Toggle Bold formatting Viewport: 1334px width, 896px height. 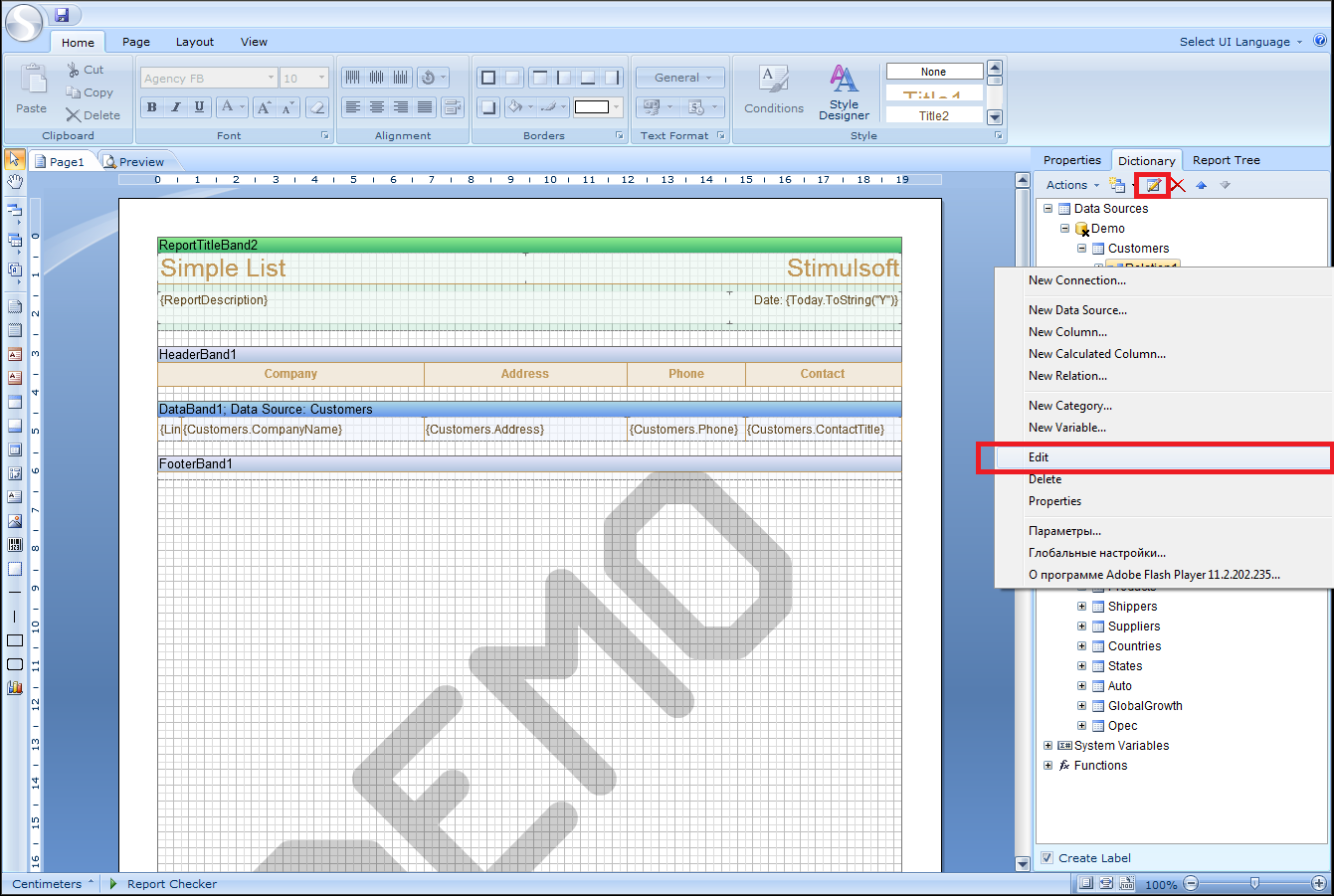tap(152, 107)
